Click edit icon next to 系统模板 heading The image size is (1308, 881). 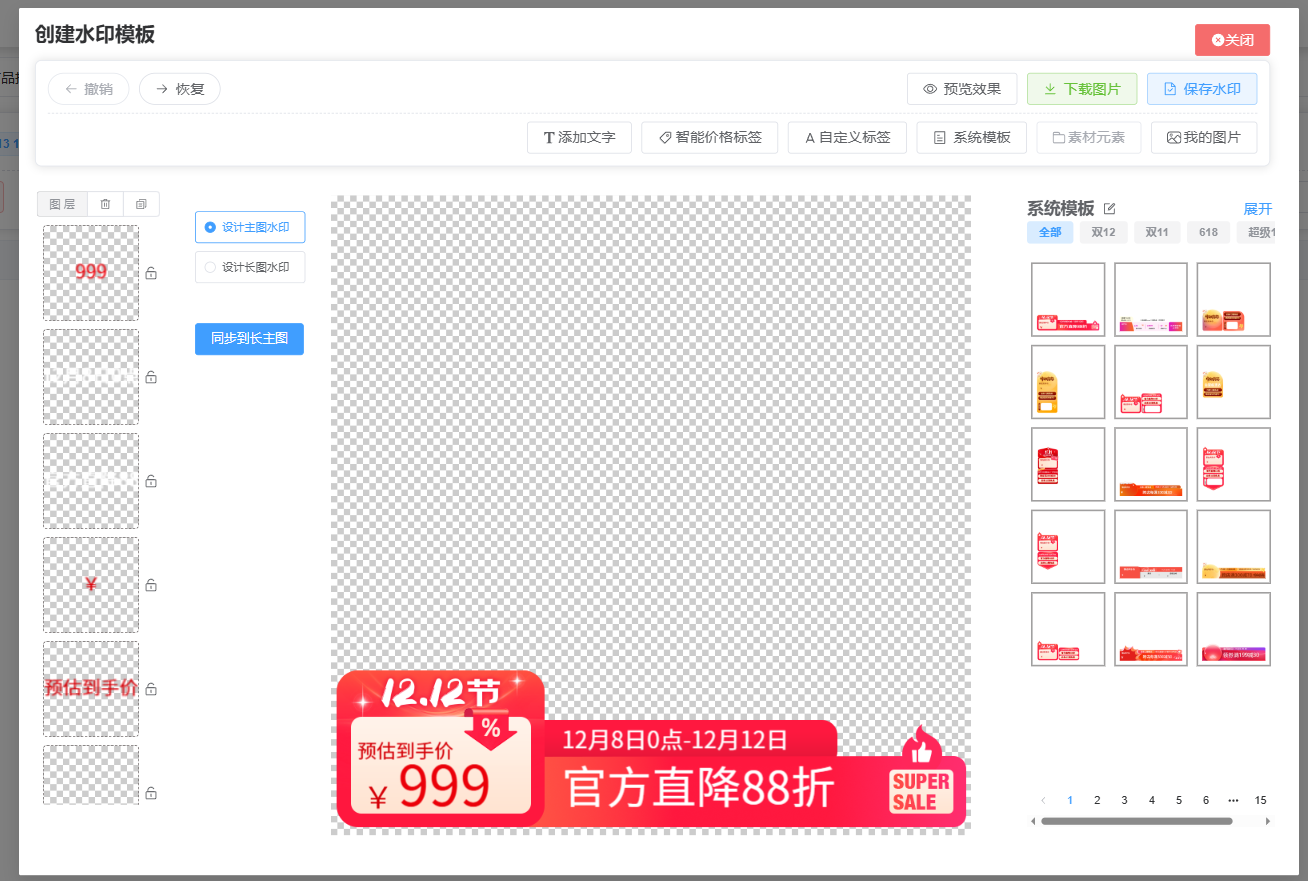coord(1109,209)
